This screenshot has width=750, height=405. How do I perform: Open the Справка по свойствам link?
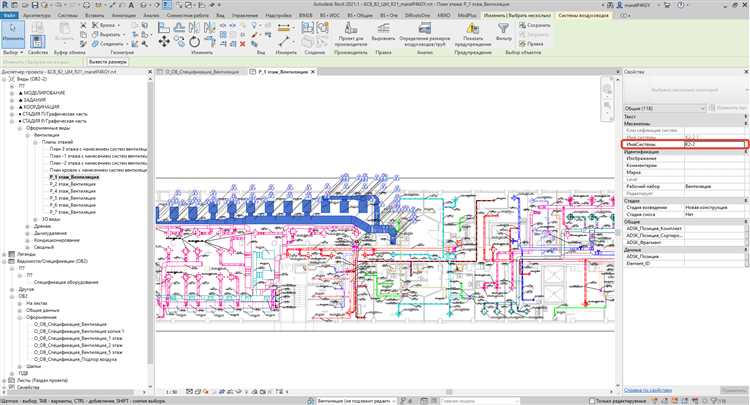[x=648, y=390]
